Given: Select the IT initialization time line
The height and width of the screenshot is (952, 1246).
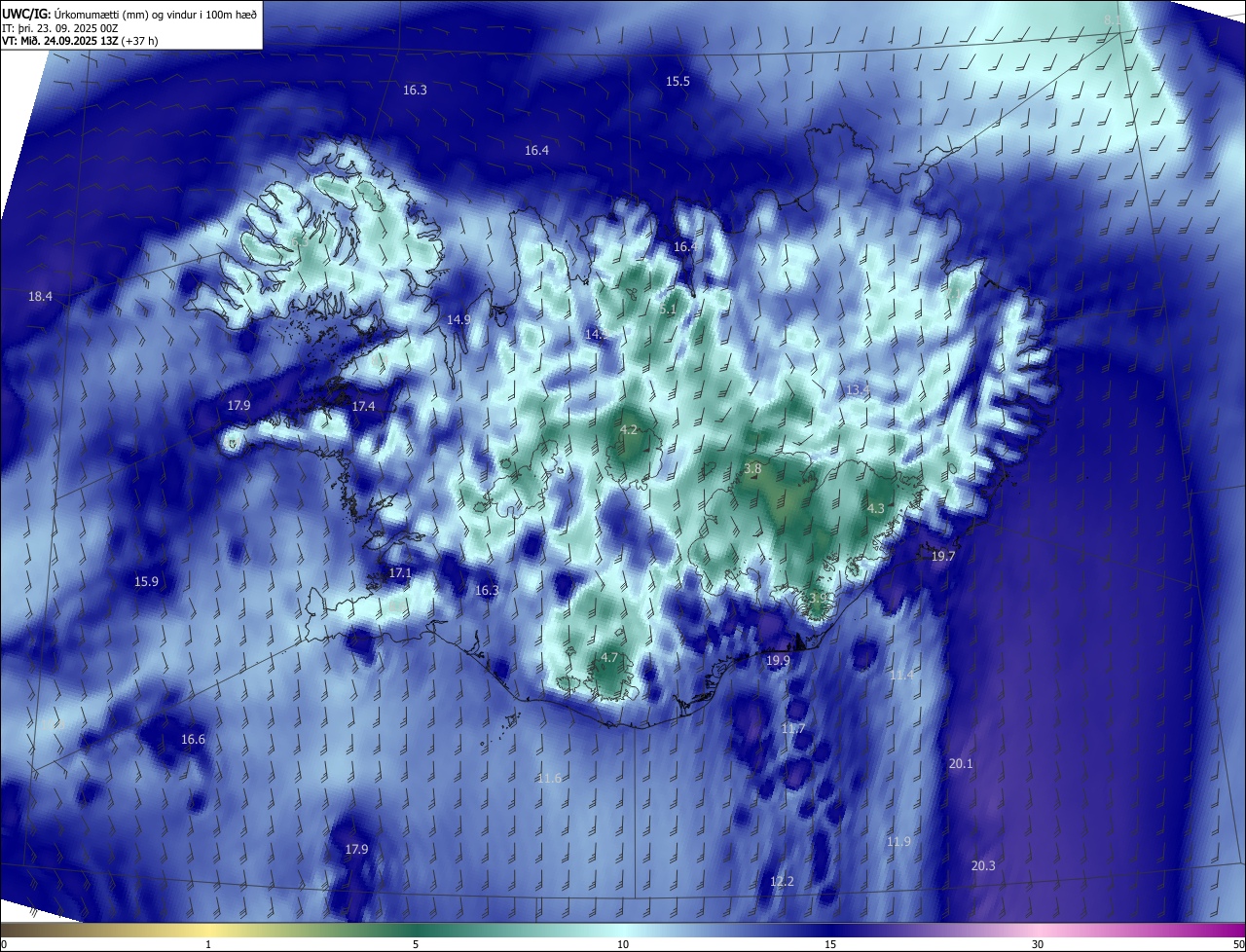Looking at the screenshot, I should tap(58, 27).
